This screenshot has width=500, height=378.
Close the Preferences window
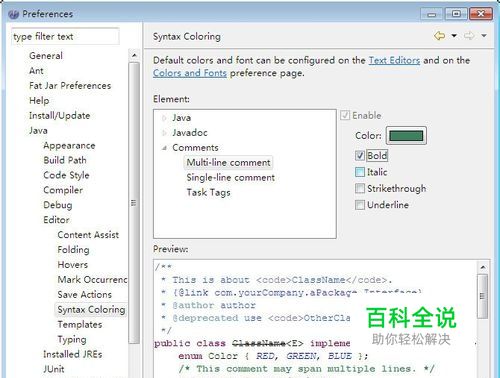coord(481,14)
